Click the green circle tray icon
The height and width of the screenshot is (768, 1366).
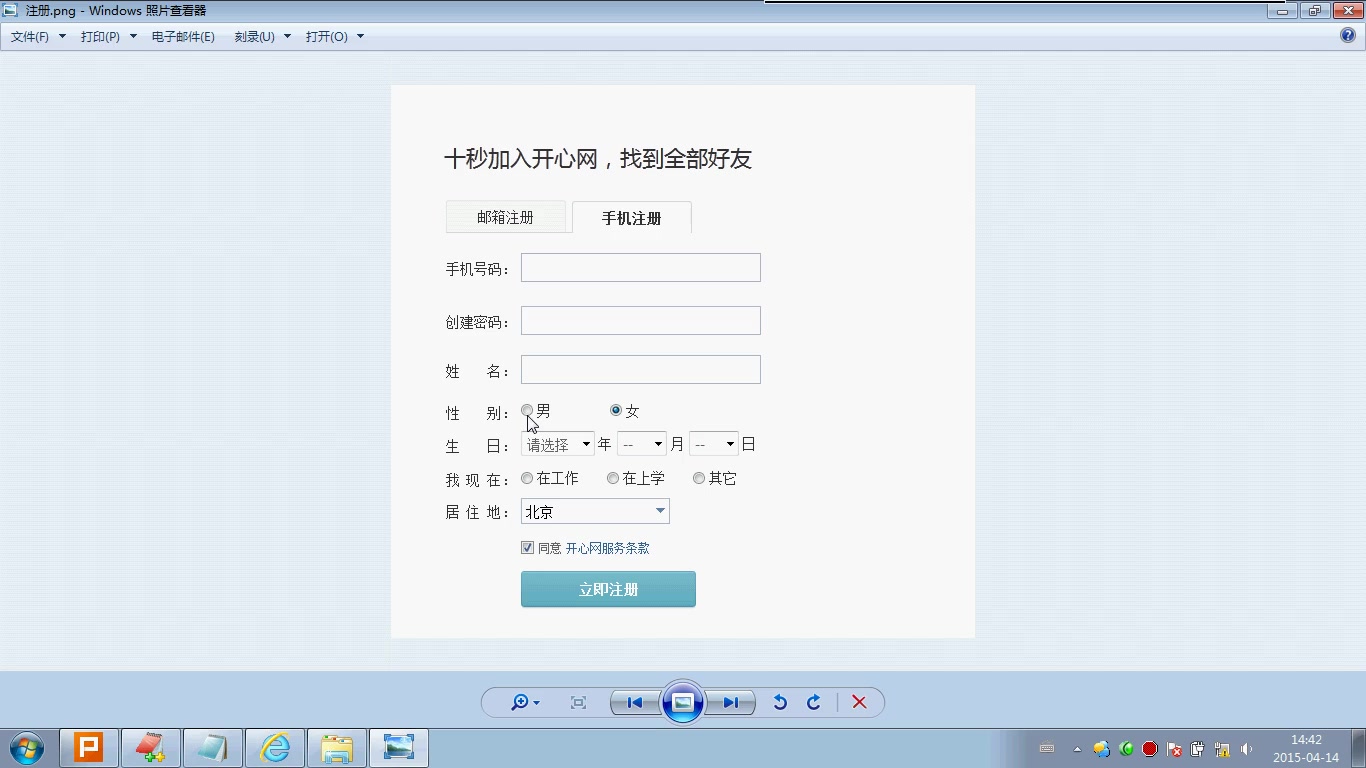[x=1126, y=748]
